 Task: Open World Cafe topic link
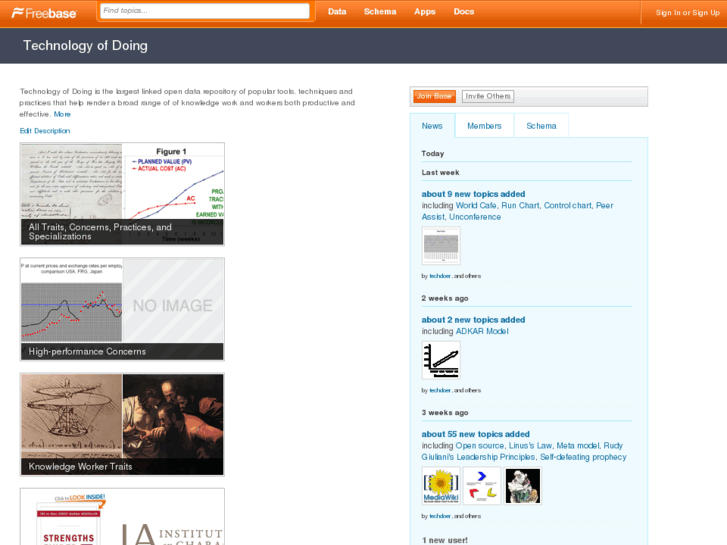pyautogui.click(x=476, y=205)
